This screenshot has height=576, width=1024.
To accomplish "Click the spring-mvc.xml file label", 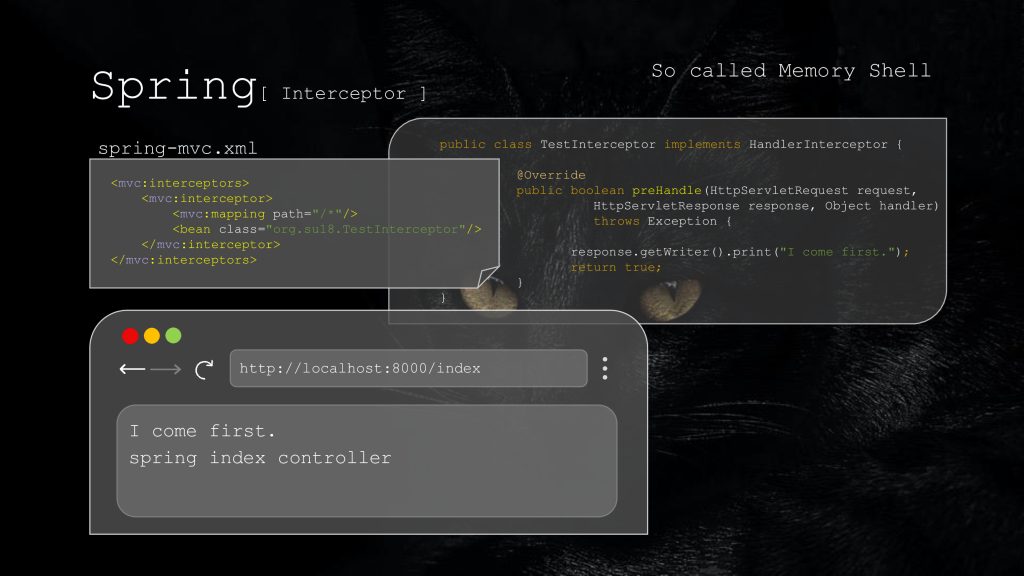I will pos(178,149).
